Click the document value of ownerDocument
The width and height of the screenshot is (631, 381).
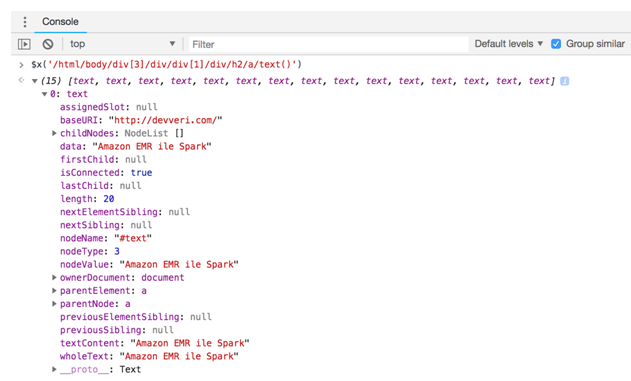(163, 278)
